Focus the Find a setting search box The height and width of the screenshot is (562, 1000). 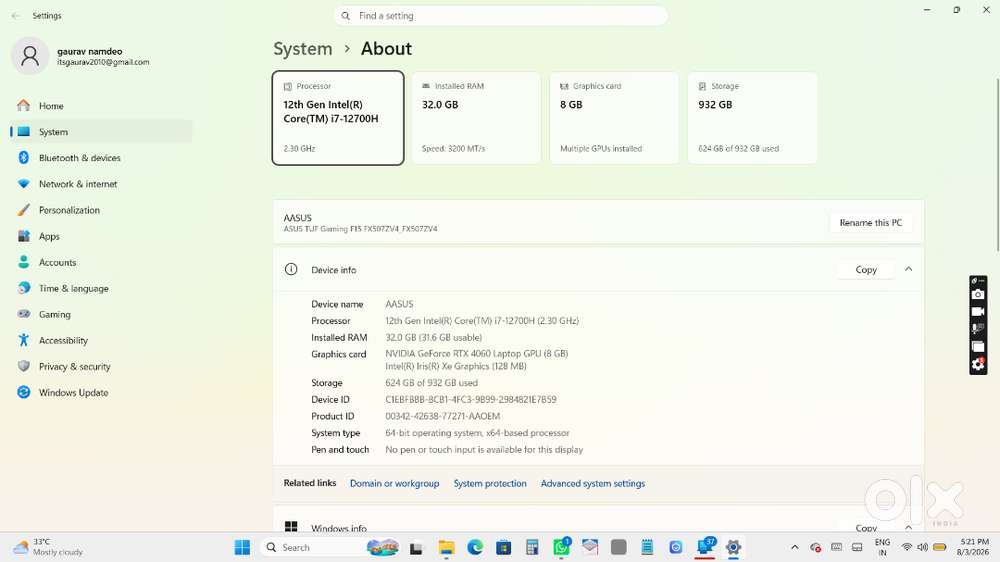(500, 15)
